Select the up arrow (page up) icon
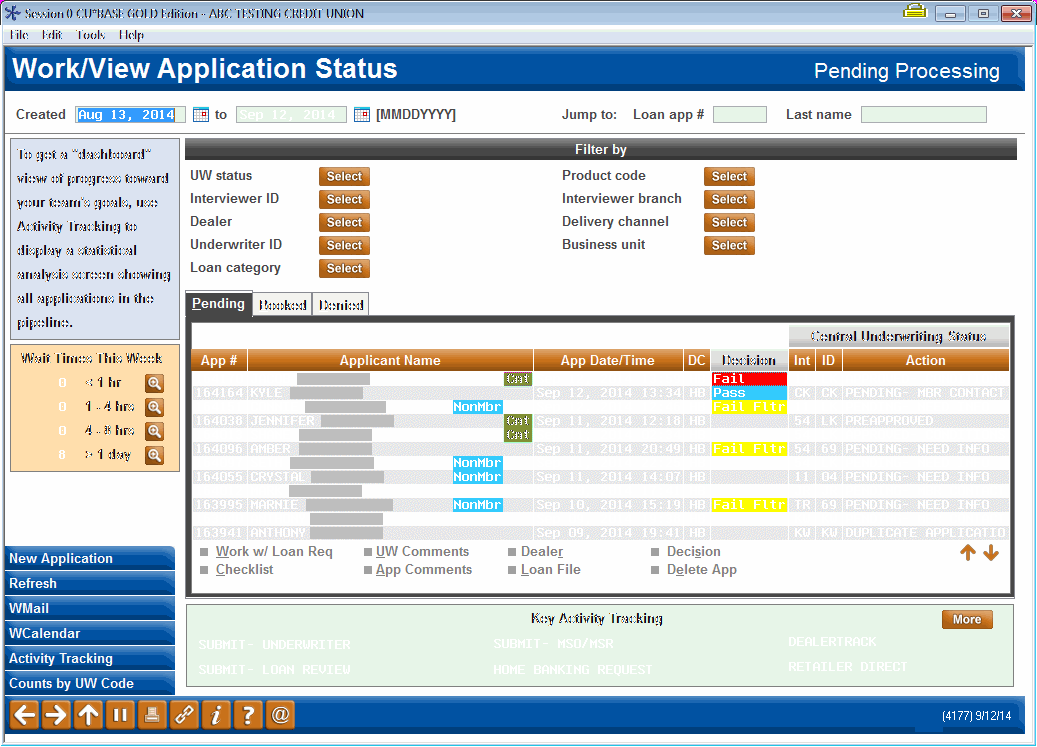The height and width of the screenshot is (747, 1037). click(x=88, y=714)
